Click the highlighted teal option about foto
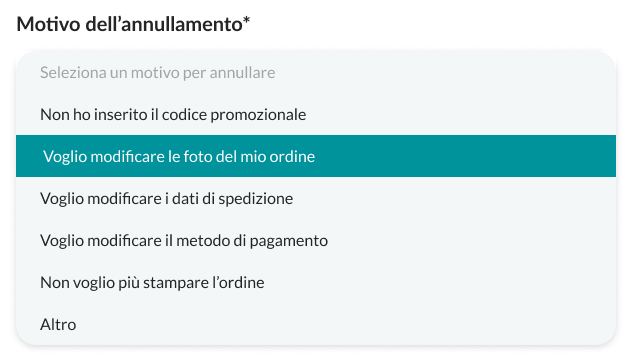This screenshot has width=631, height=361. pyautogui.click(x=316, y=156)
